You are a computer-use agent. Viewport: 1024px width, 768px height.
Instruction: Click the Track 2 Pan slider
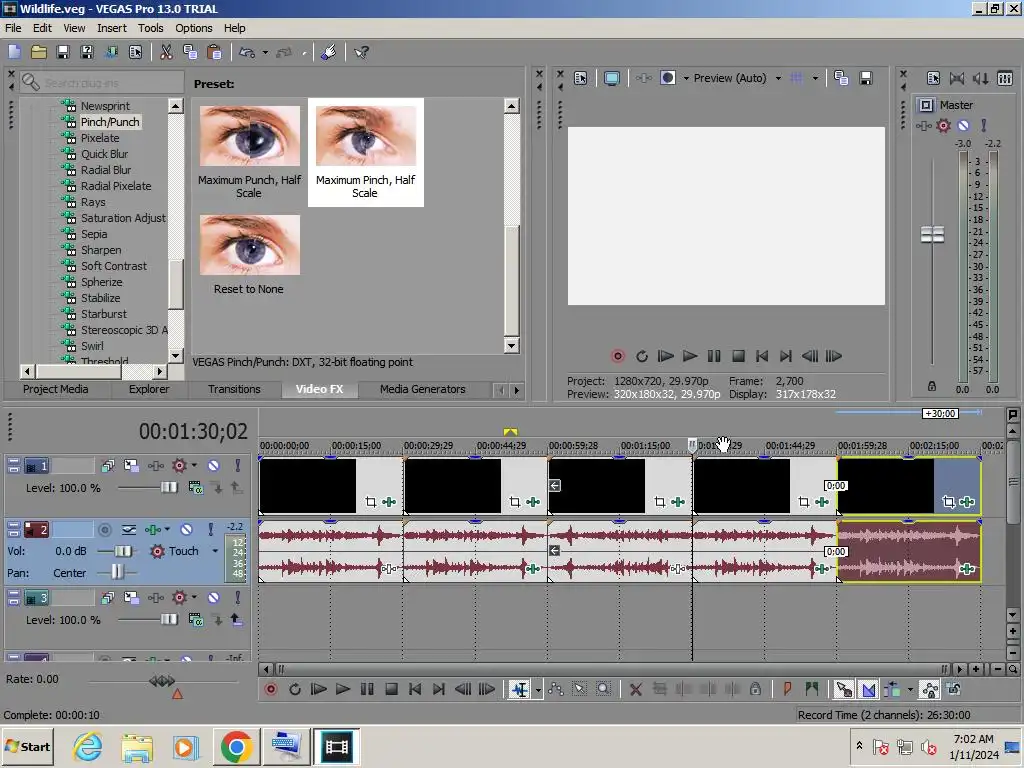(117, 573)
